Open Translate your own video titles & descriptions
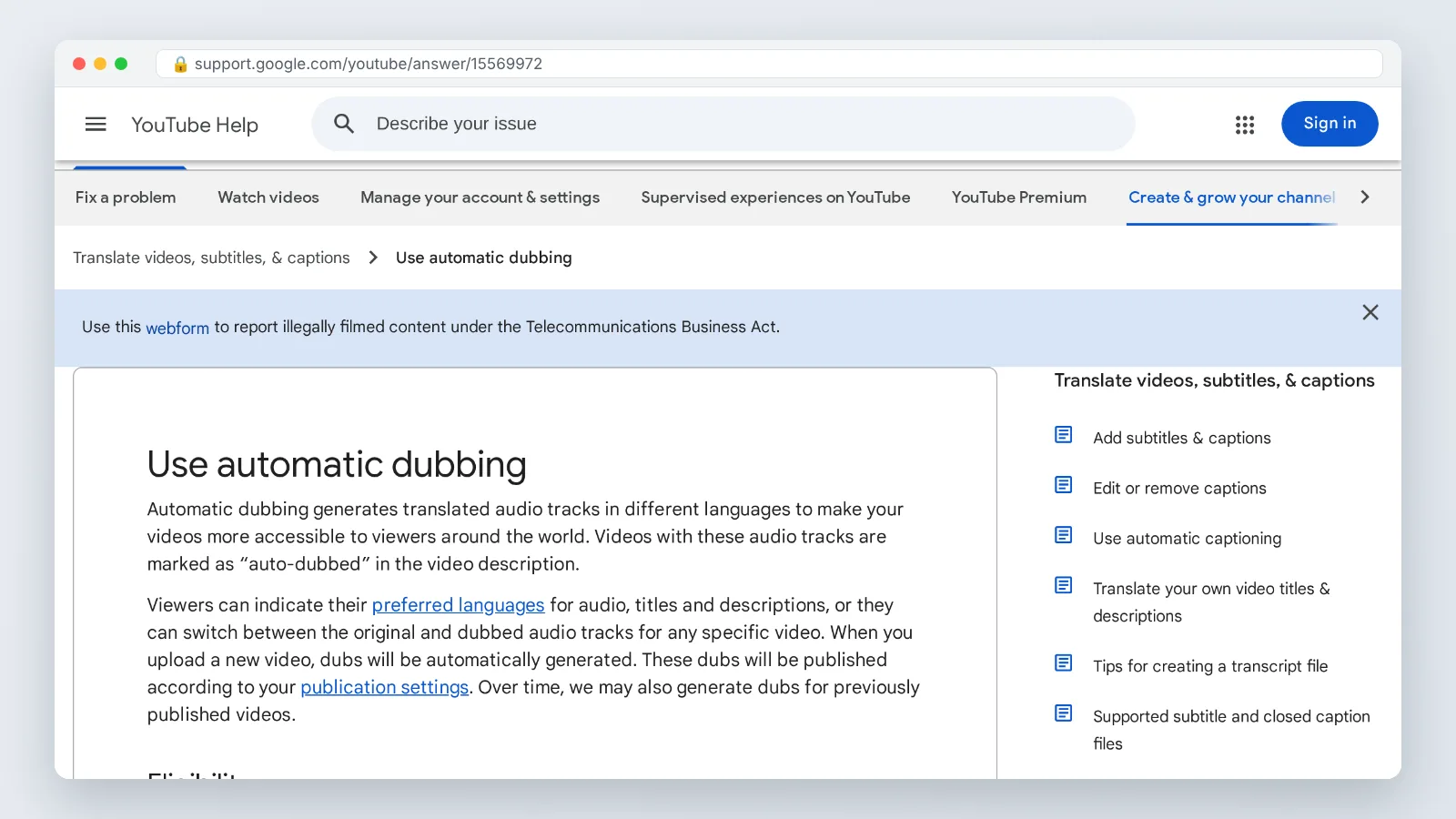 point(1211,602)
